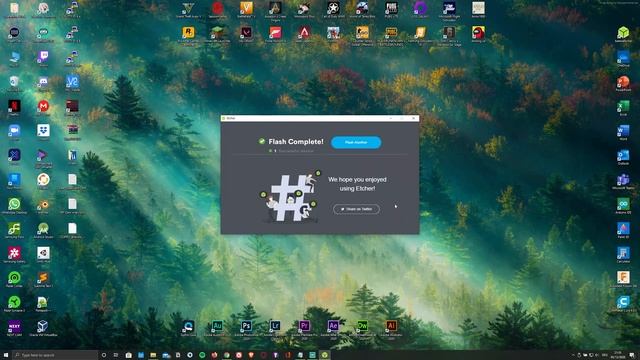Click the Share on Twitter button
640x360 pixels.
[x=356, y=209]
